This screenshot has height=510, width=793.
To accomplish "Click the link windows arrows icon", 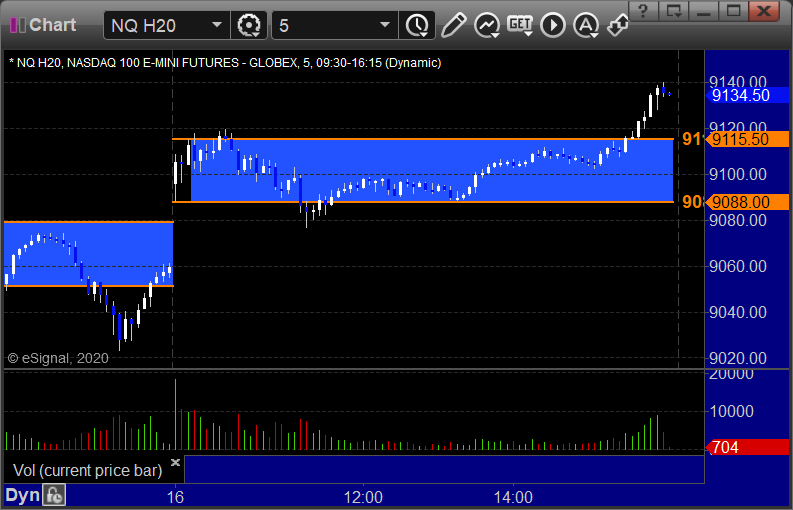I will (x=618, y=25).
